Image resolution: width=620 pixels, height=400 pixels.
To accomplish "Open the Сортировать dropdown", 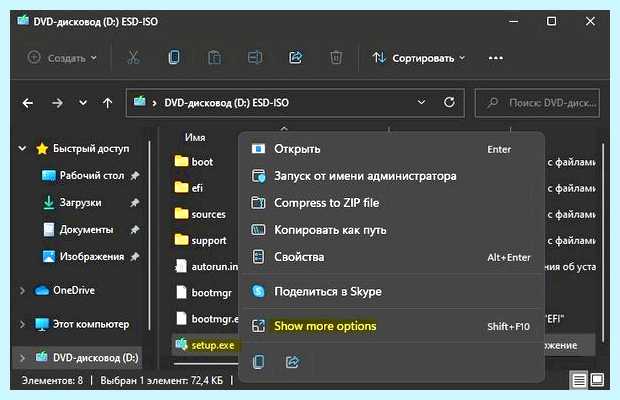I will pos(418,58).
